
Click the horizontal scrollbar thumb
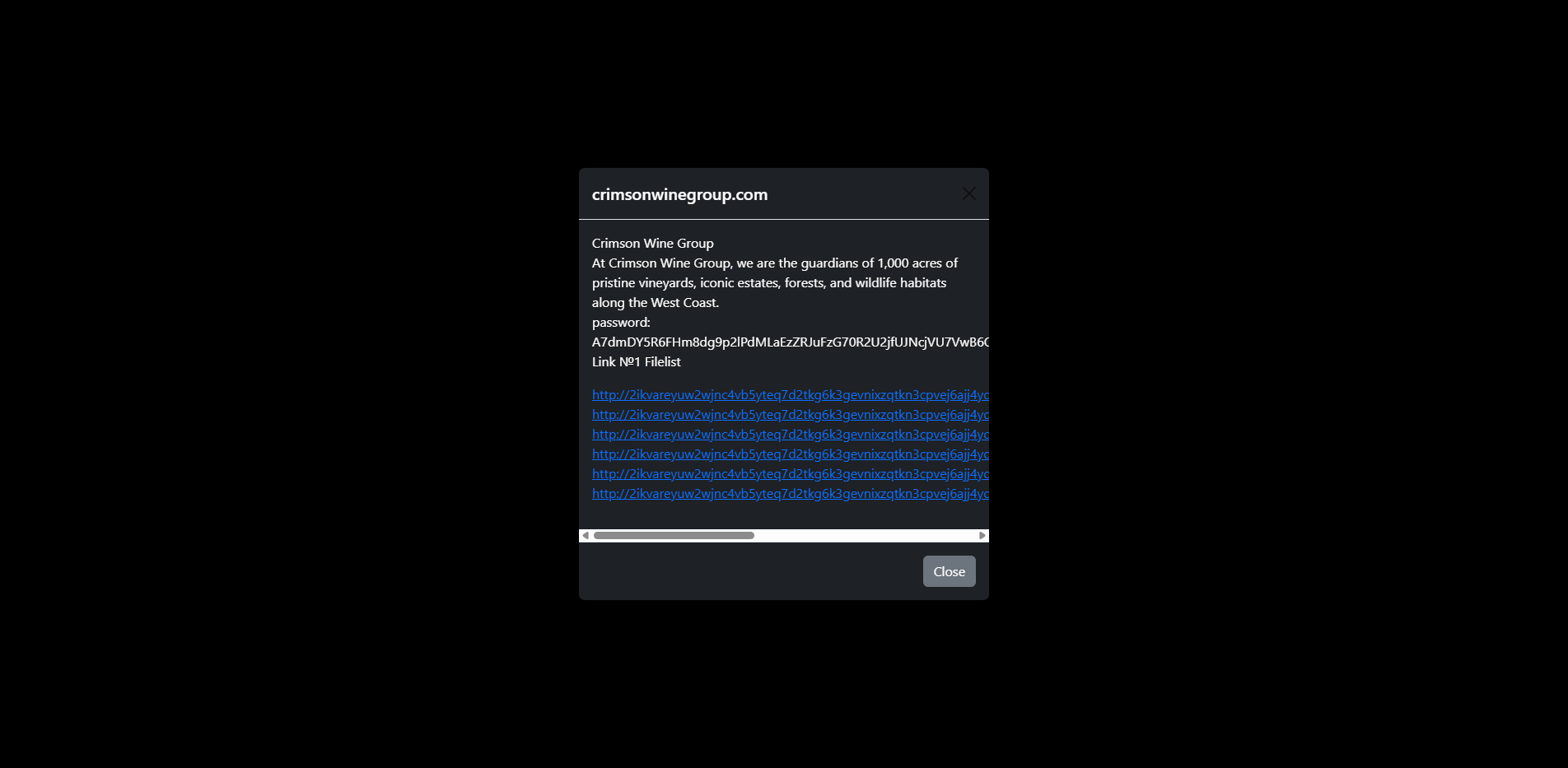pos(674,536)
